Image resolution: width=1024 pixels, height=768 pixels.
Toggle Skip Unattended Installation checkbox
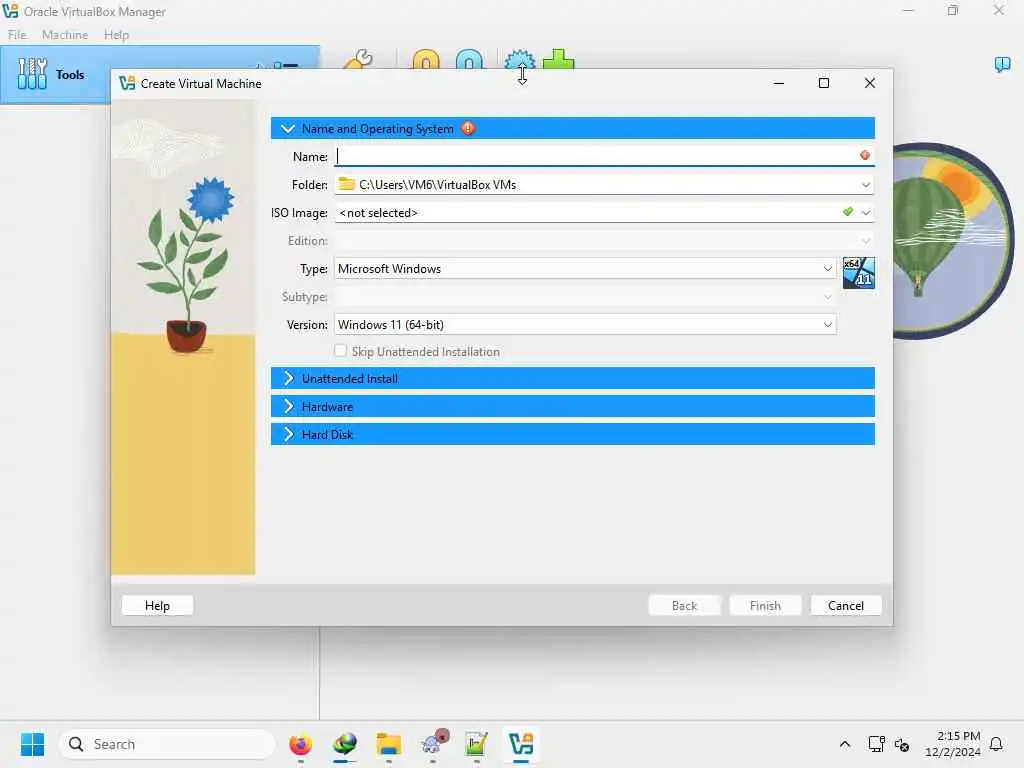(340, 351)
